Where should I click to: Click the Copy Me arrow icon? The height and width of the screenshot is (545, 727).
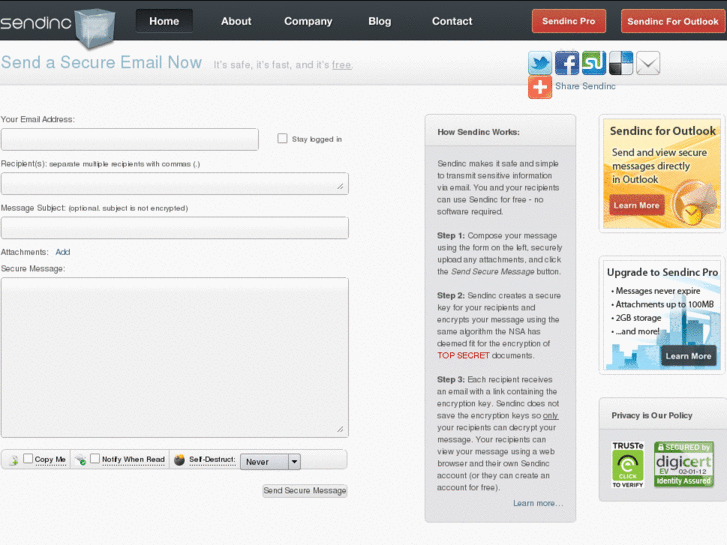pyautogui.click(x=14, y=460)
